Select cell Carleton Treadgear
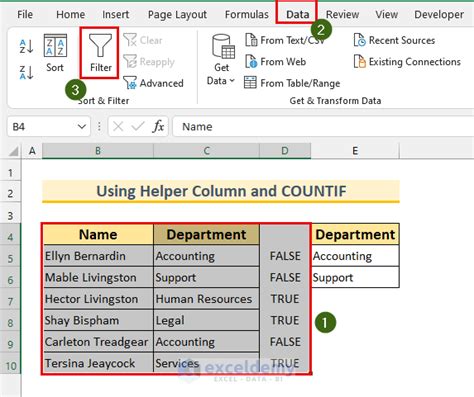Viewport: 474px width, 397px height. (x=98, y=342)
